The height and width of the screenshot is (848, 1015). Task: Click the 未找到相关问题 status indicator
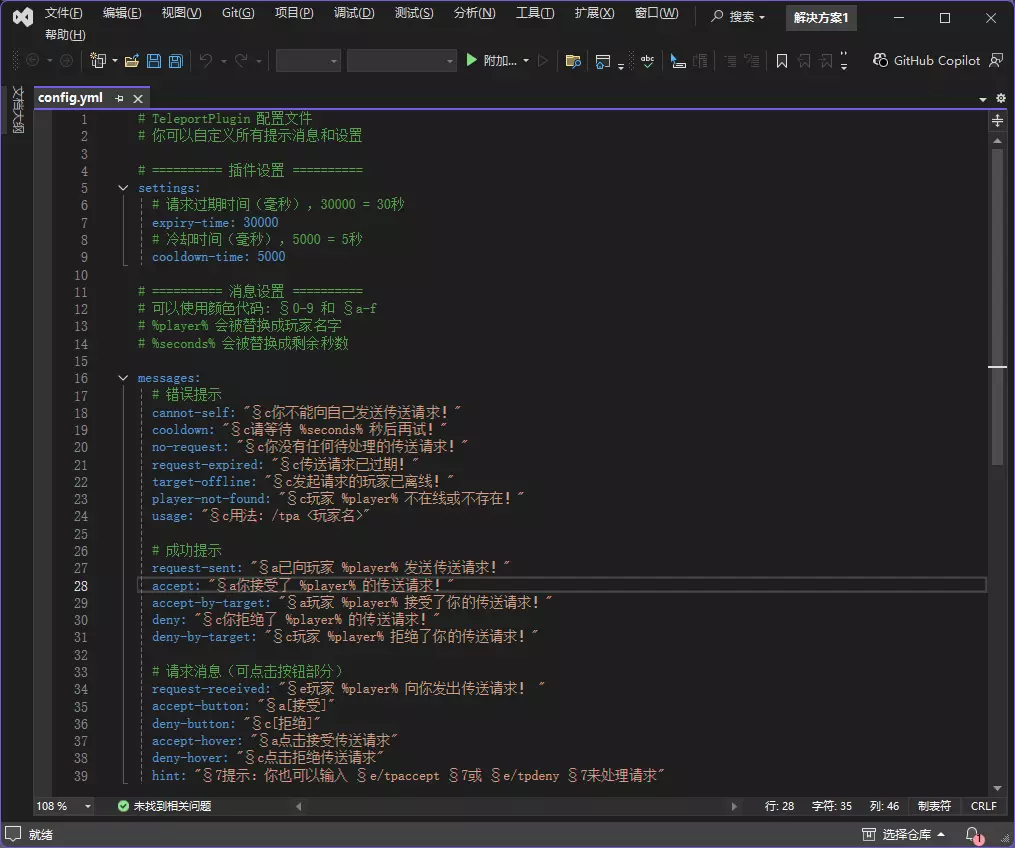click(164, 806)
